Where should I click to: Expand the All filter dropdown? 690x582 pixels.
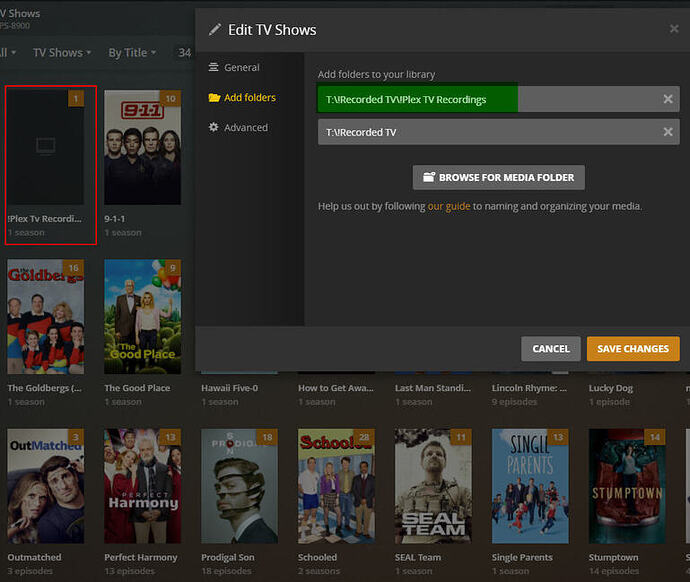[8, 53]
